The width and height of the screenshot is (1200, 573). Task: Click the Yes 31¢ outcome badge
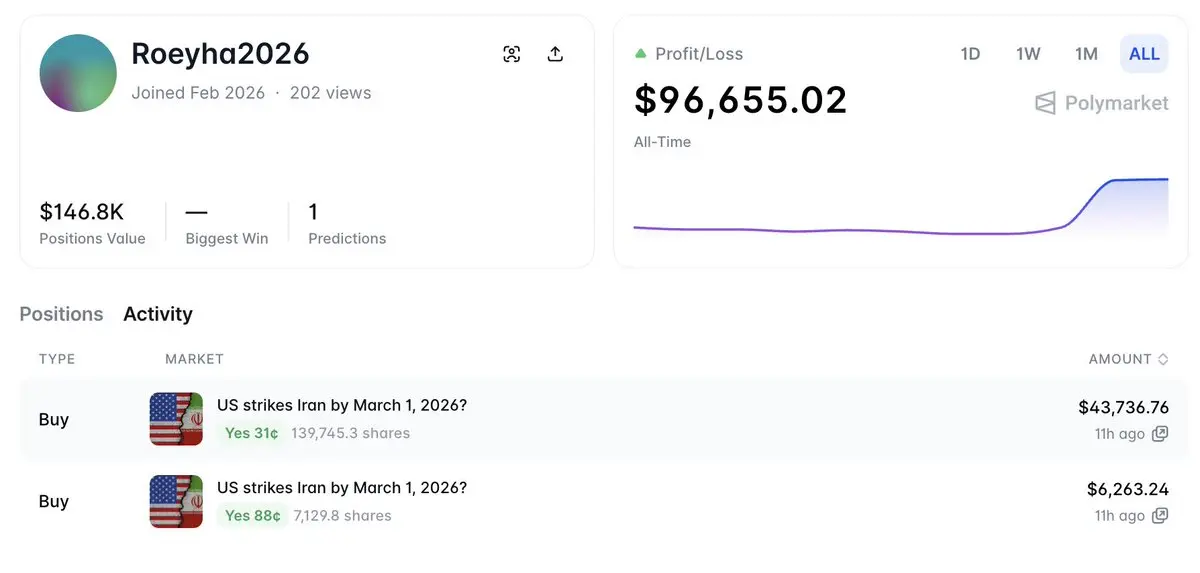[x=252, y=433]
